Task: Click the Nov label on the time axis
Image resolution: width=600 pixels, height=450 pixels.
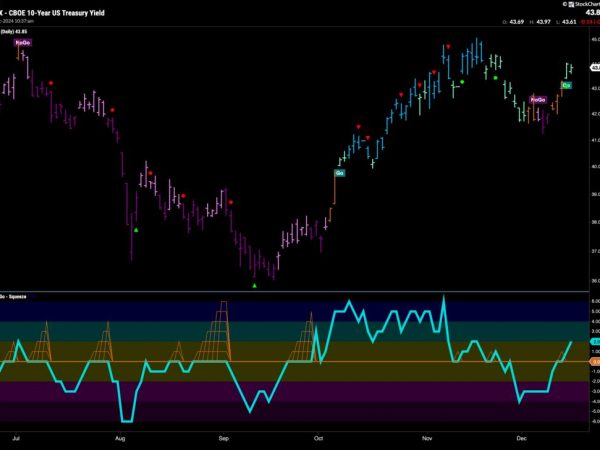Action: [x=427, y=438]
